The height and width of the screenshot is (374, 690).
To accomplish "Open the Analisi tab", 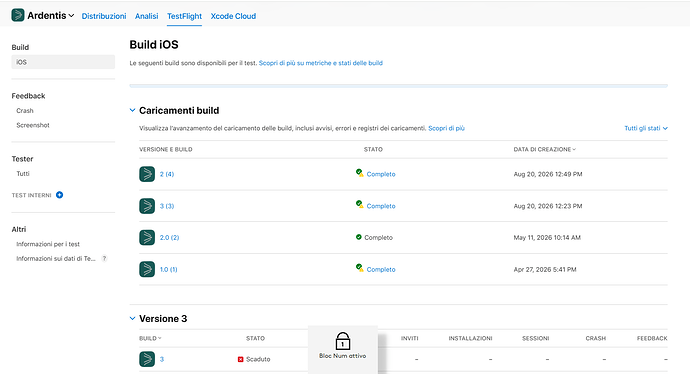I will tap(147, 16).
